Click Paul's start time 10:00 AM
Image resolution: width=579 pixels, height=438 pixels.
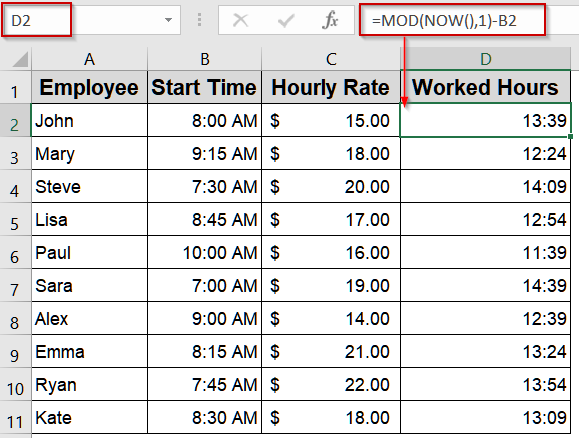[x=204, y=252]
